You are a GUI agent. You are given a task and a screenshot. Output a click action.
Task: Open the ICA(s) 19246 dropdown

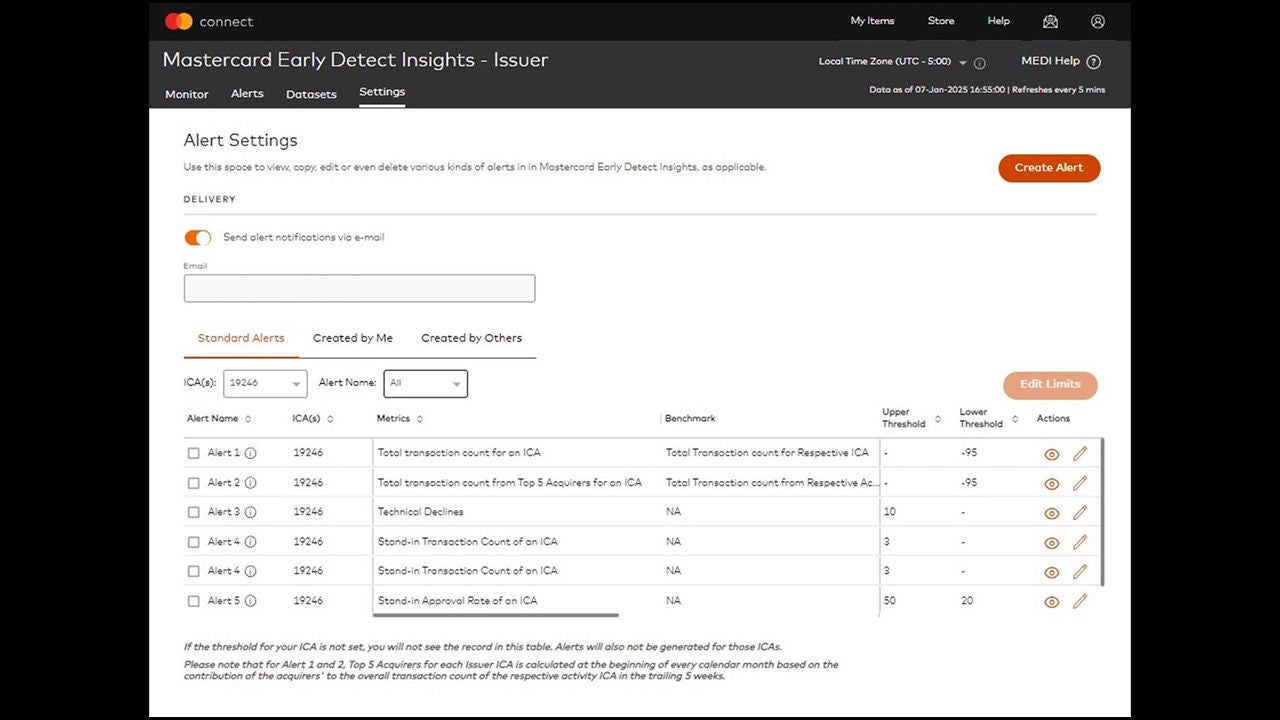point(265,384)
